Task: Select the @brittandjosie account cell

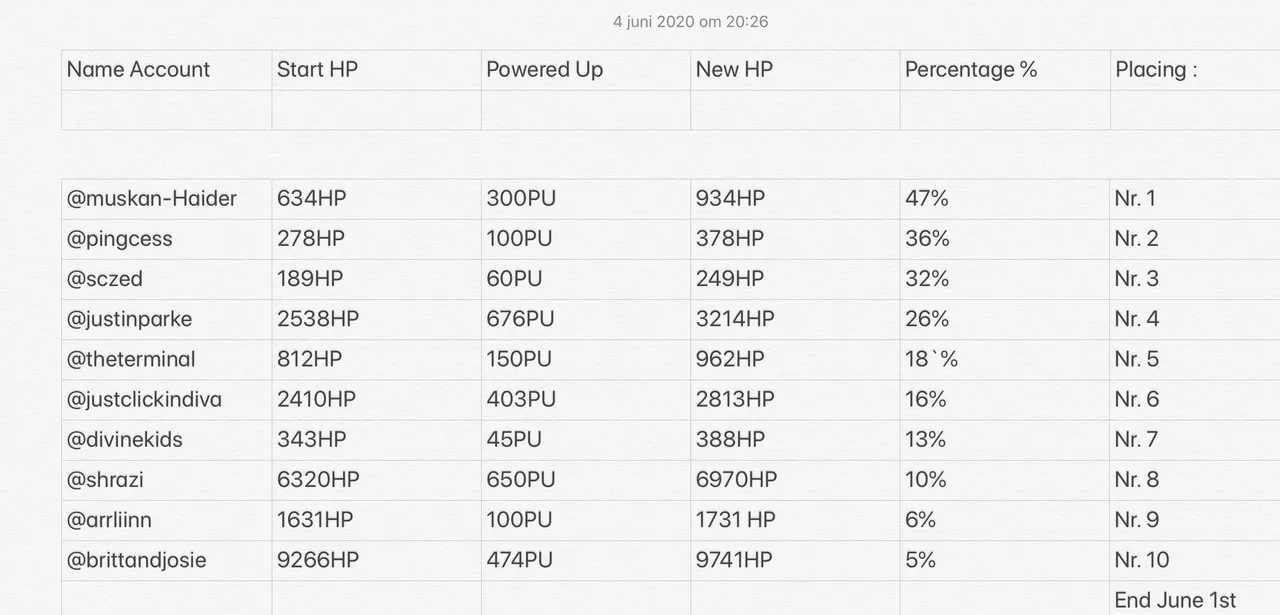Action: pos(167,560)
